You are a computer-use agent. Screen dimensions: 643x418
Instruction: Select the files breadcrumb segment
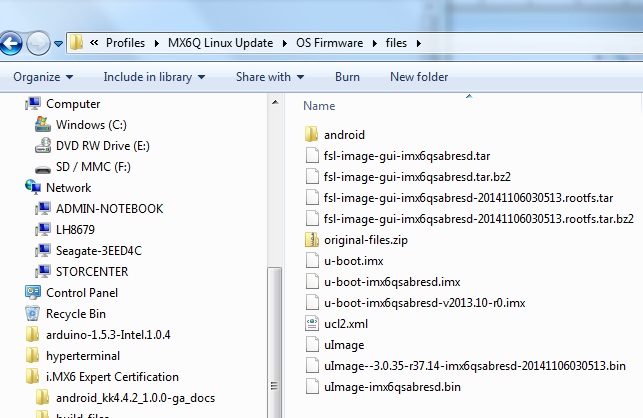(396, 43)
